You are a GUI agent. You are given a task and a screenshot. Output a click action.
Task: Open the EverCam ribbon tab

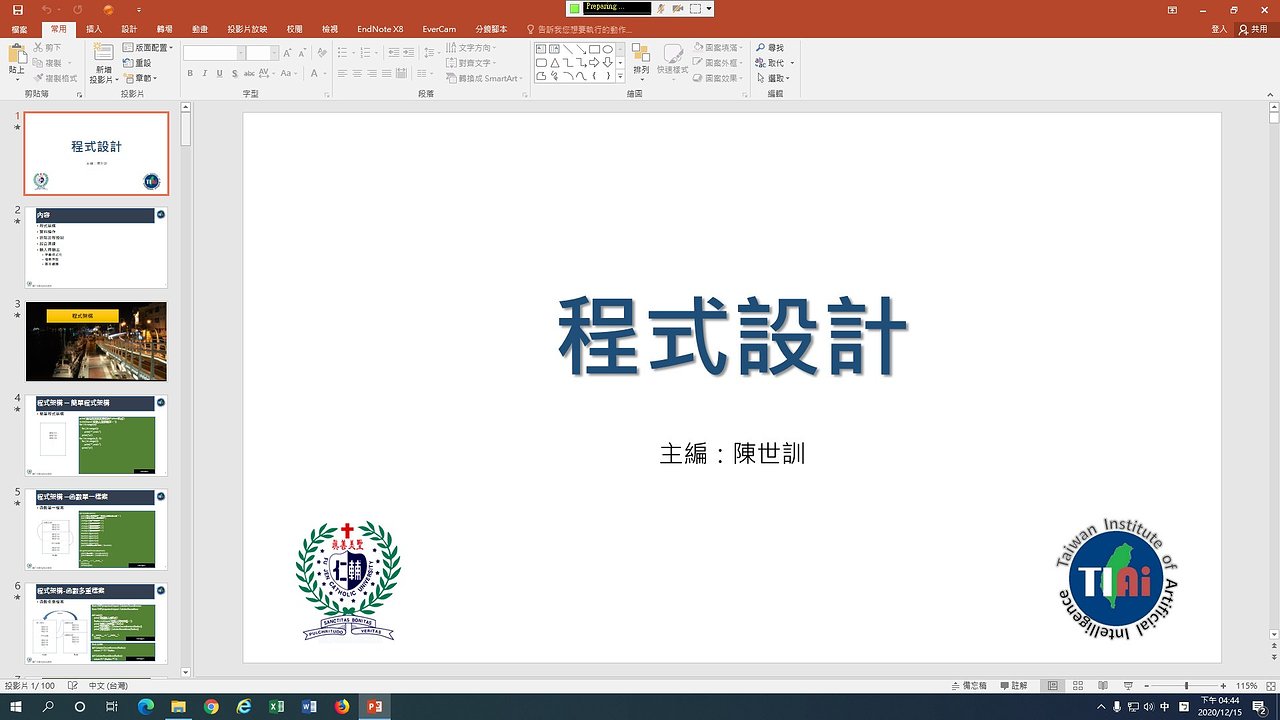point(439,29)
